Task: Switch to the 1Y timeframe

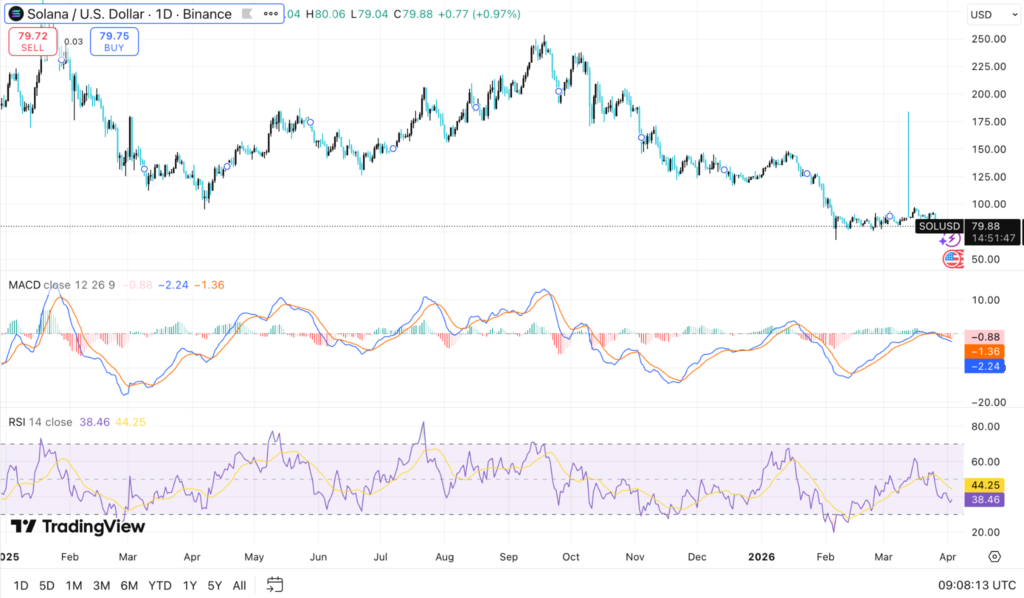Action: (x=189, y=585)
